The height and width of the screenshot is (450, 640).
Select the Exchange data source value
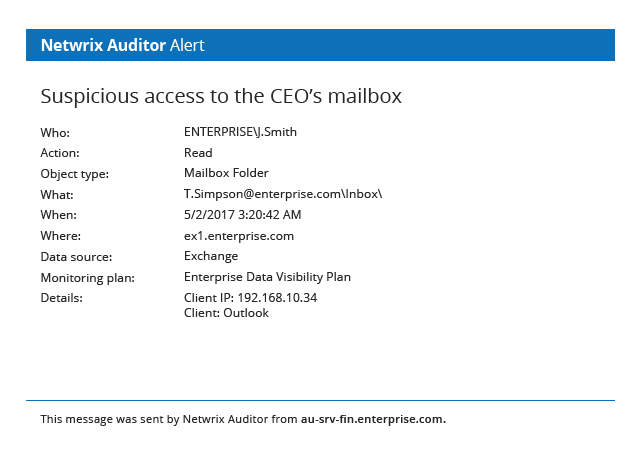pyautogui.click(x=211, y=256)
